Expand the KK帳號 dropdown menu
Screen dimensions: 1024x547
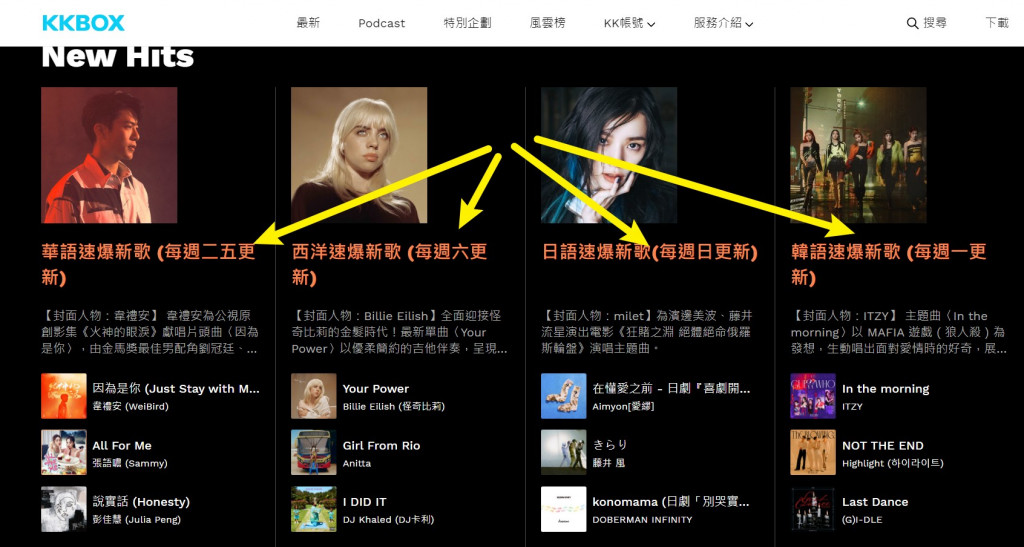pos(630,23)
